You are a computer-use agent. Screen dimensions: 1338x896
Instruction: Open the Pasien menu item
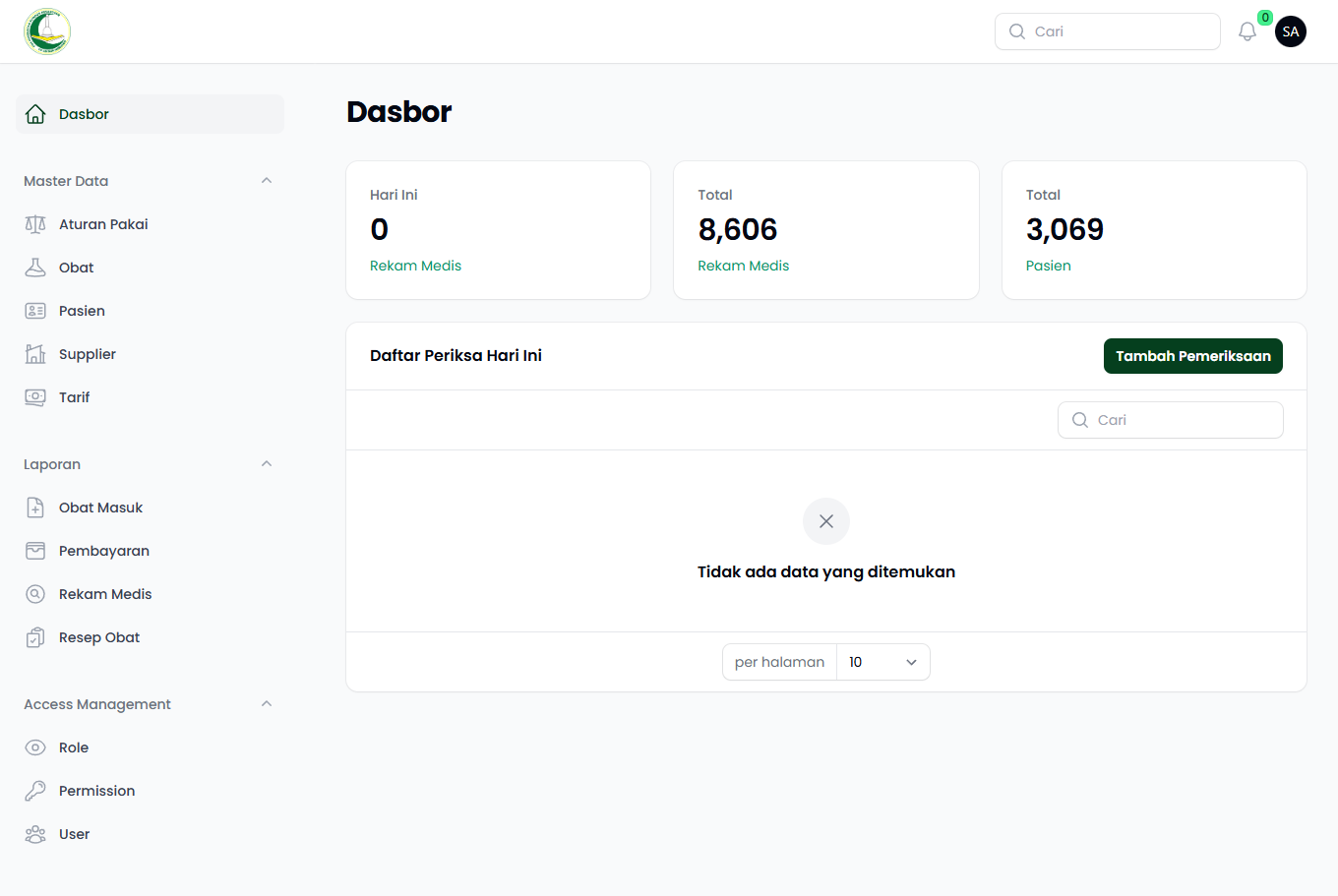pyautogui.click(x=82, y=311)
